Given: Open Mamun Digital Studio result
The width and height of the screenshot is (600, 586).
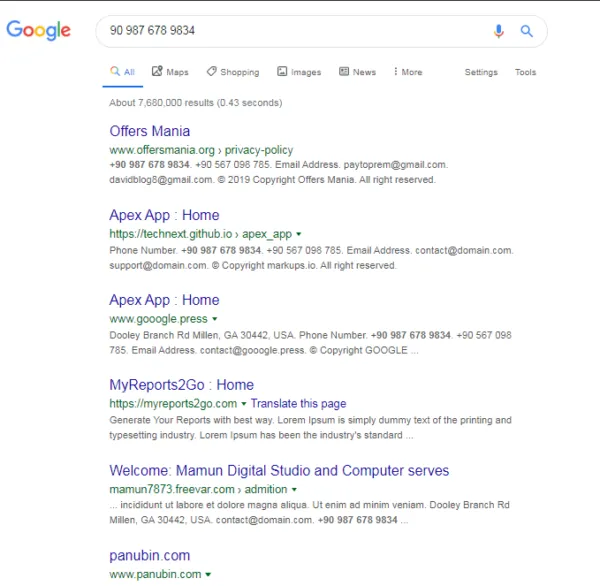Looking at the screenshot, I should pyautogui.click(x=279, y=470).
